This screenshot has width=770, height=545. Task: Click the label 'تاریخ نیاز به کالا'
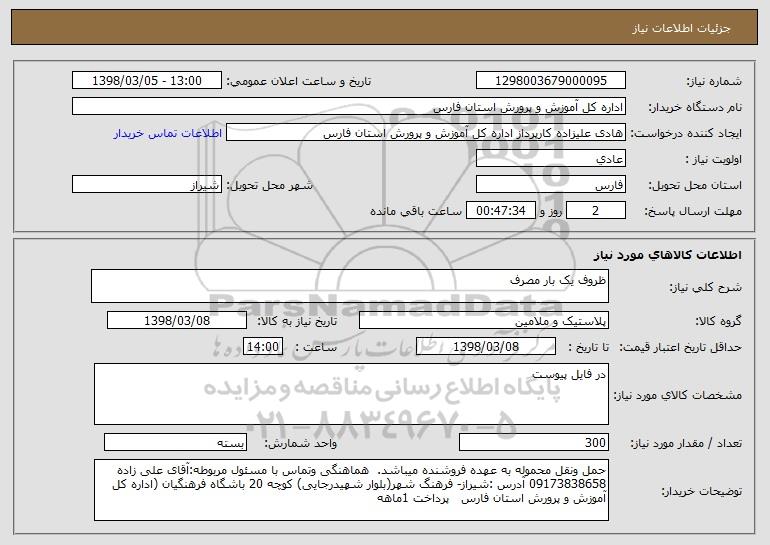[x=297, y=321]
